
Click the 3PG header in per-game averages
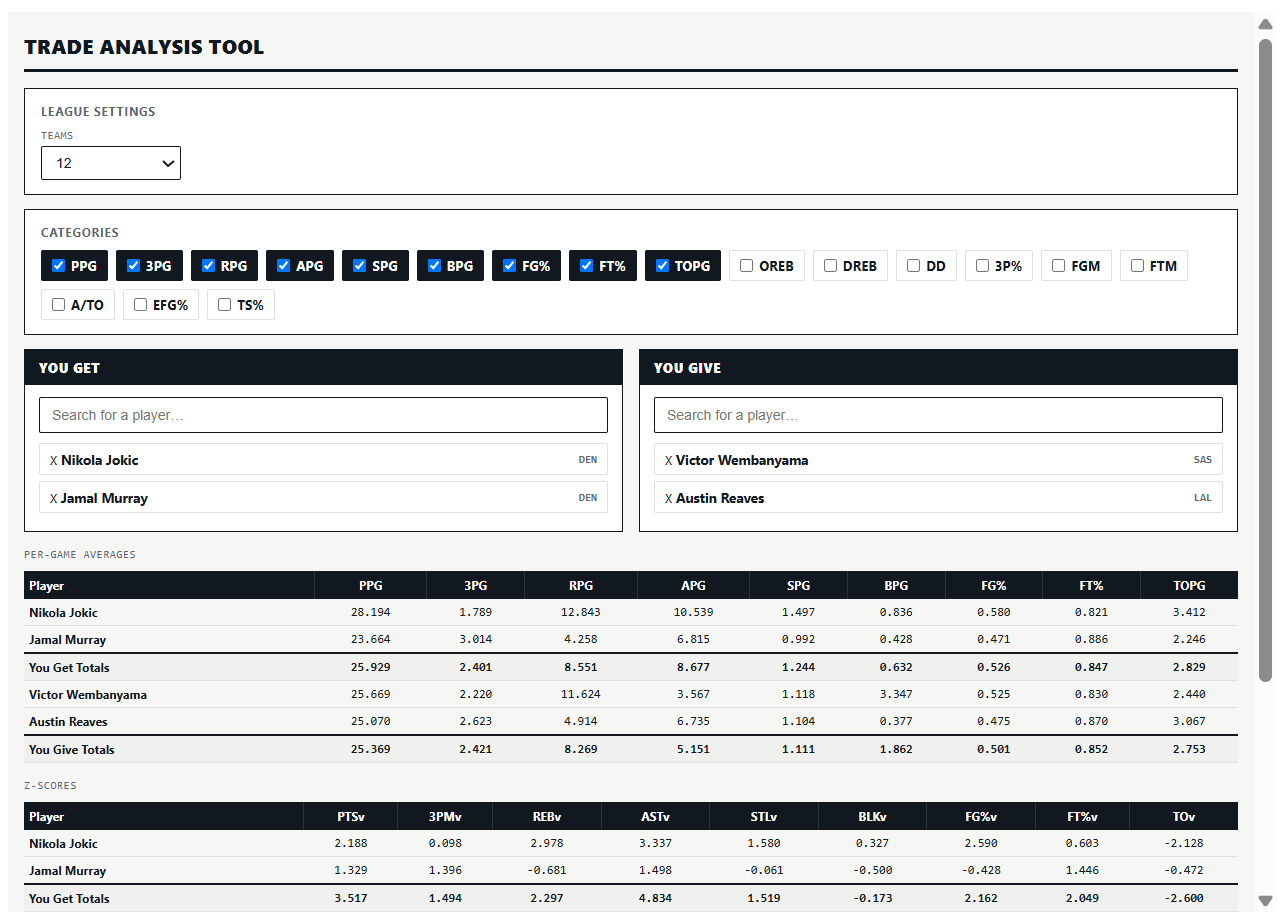476,586
